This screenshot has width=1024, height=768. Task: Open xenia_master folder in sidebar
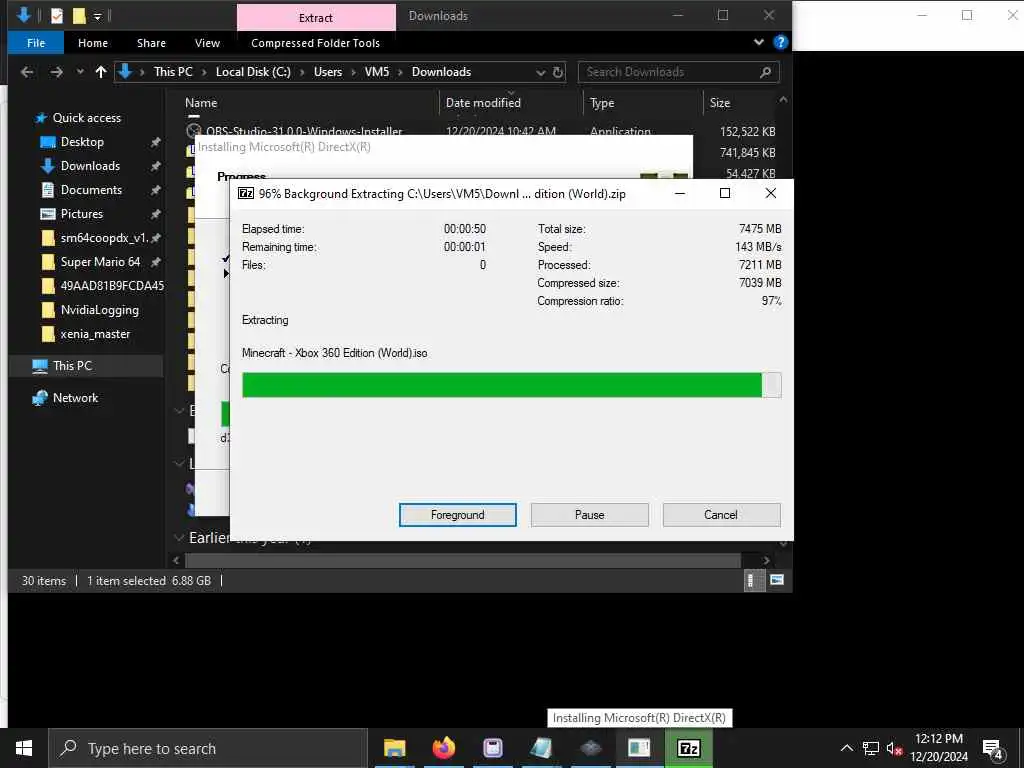[95, 334]
